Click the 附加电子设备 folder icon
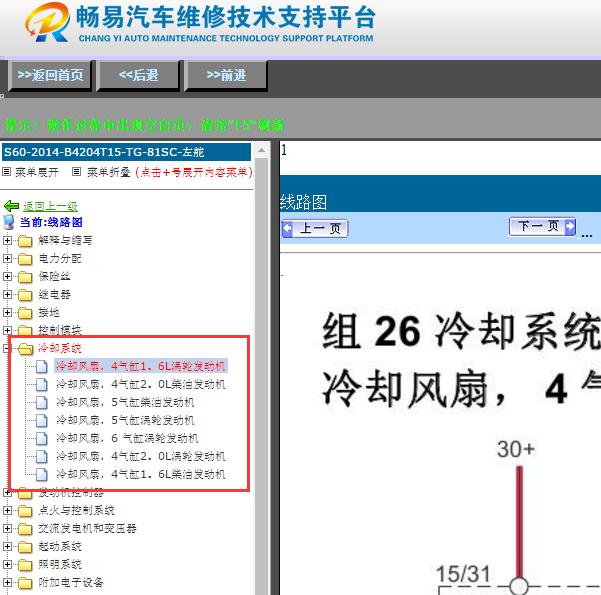The height and width of the screenshot is (595, 601). (25, 583)
